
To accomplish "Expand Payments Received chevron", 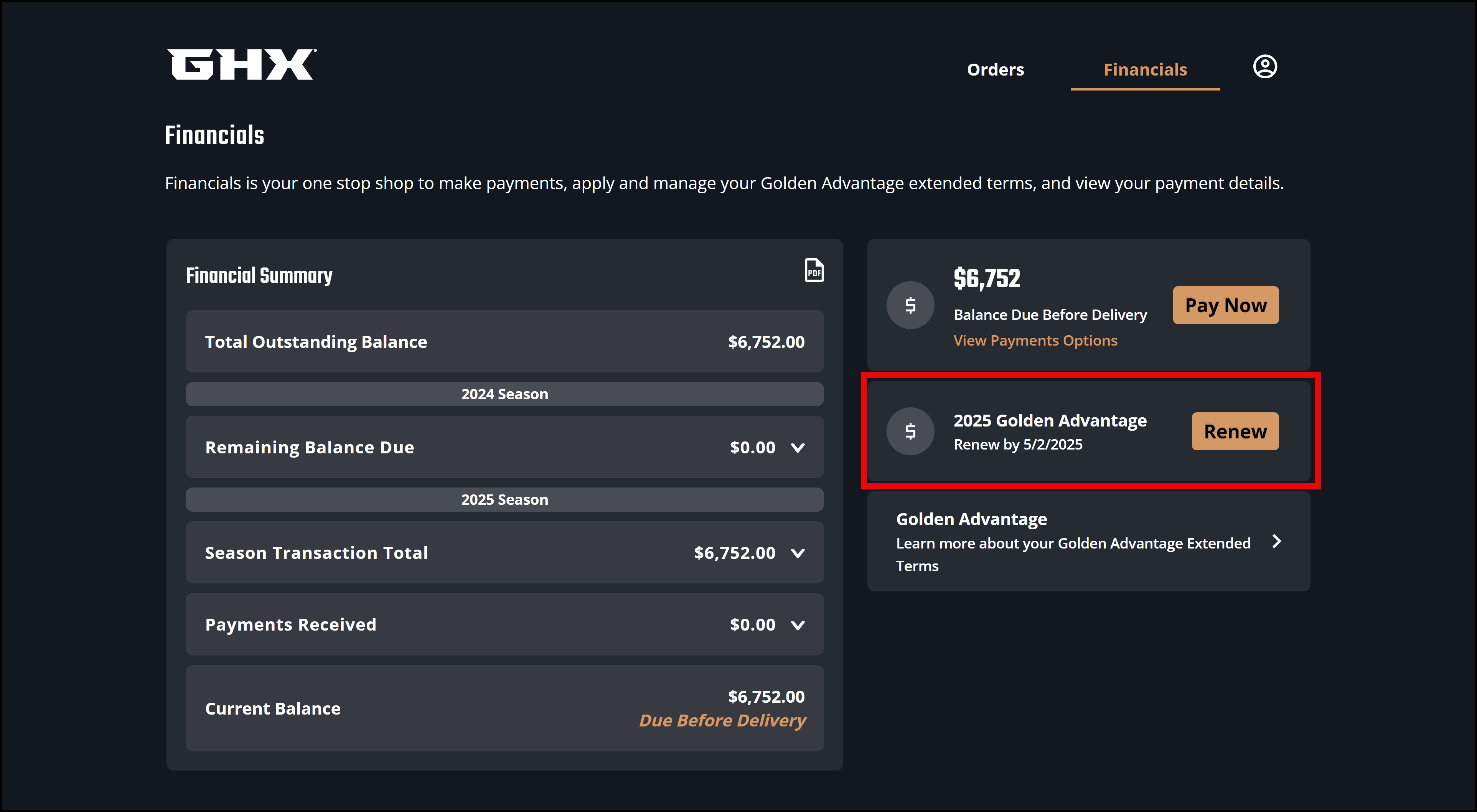I will coord(798,625).
